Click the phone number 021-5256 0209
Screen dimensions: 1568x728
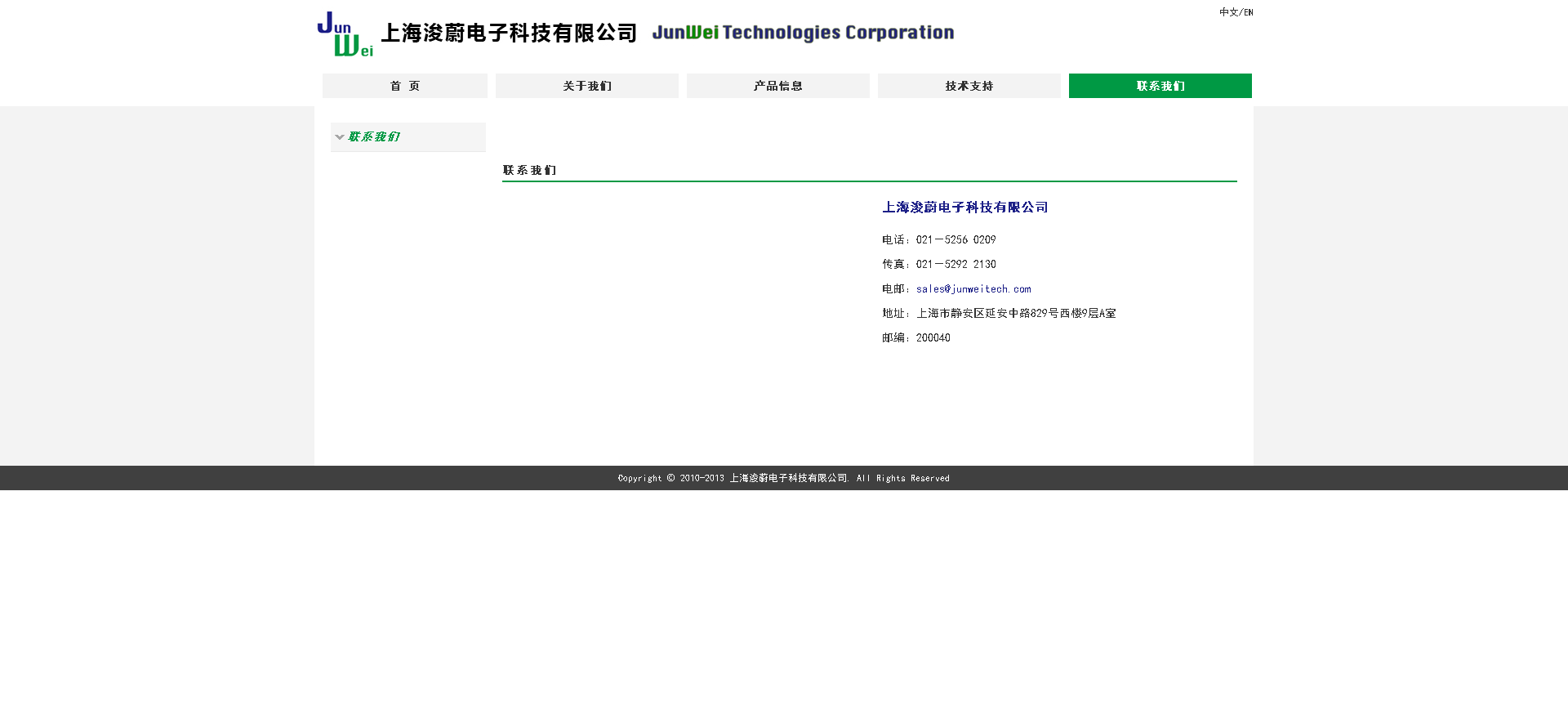coord(955,240)
